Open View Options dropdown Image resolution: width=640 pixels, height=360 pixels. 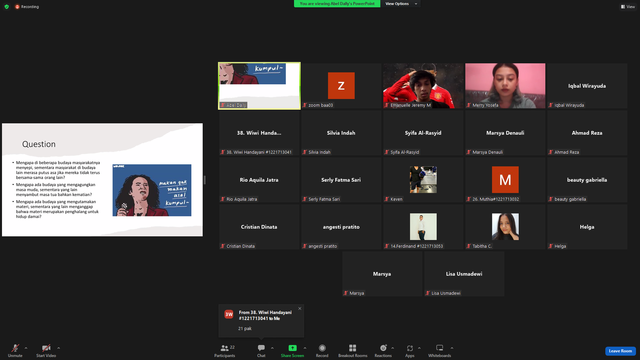click(x=401, y=4)
